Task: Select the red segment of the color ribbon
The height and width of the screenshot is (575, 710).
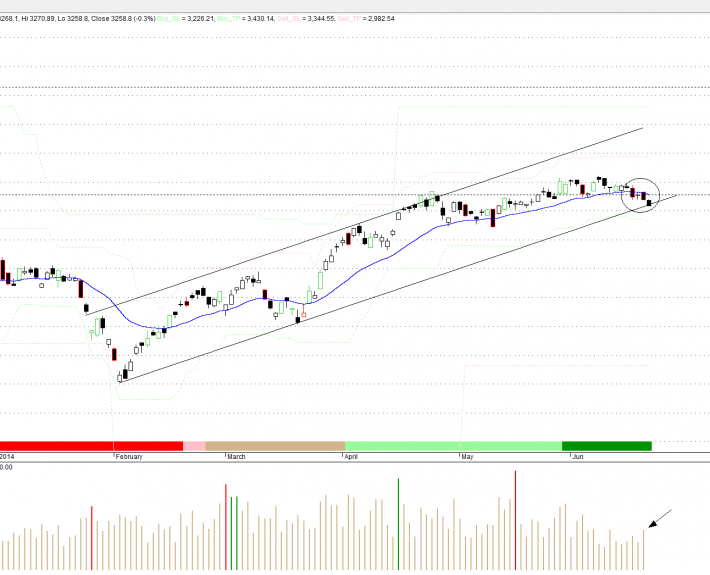Action: tap(90, 446)
